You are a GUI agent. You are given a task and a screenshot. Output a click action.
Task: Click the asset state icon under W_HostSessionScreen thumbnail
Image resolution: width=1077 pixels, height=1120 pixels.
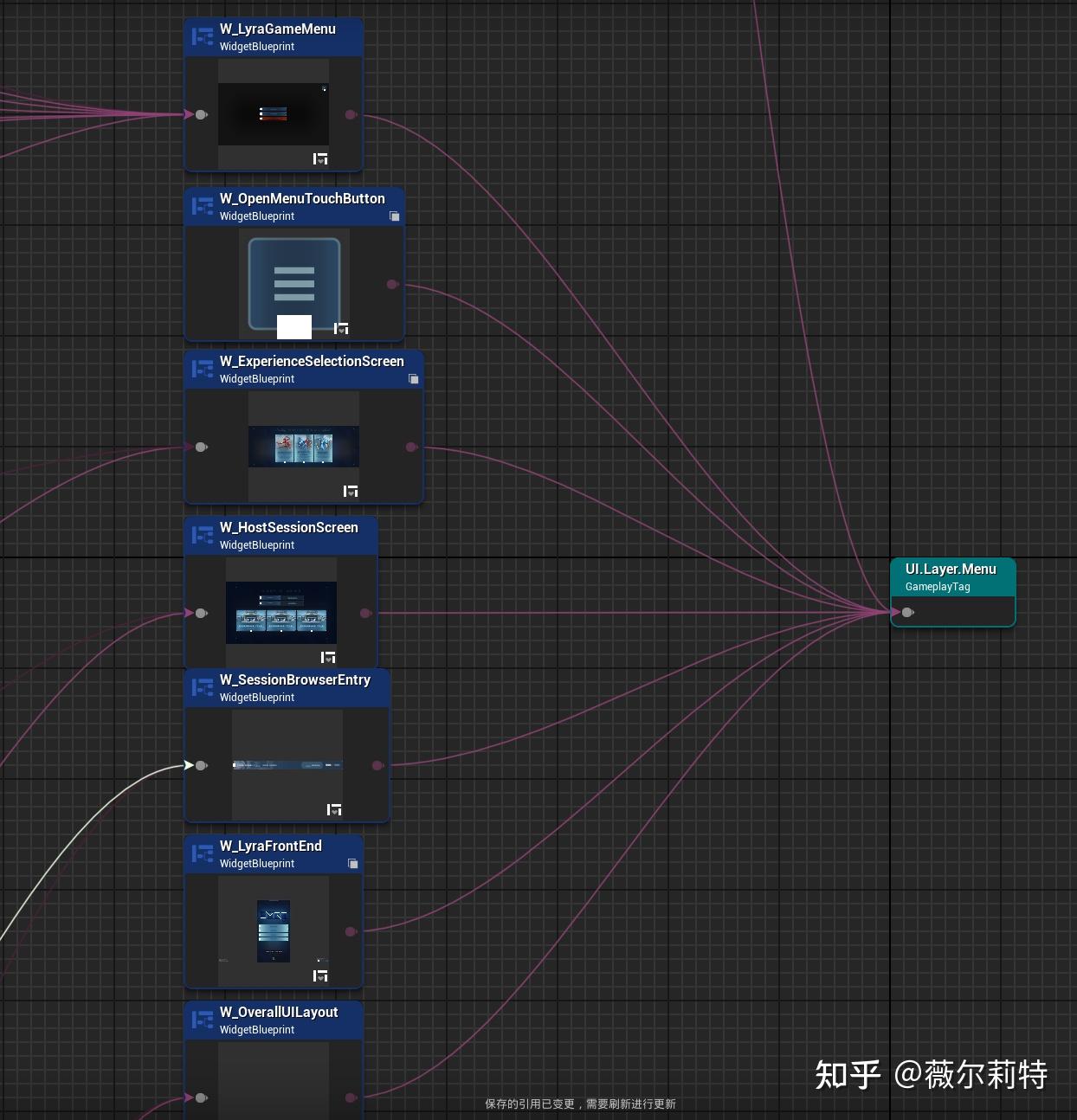coord(328,657)
